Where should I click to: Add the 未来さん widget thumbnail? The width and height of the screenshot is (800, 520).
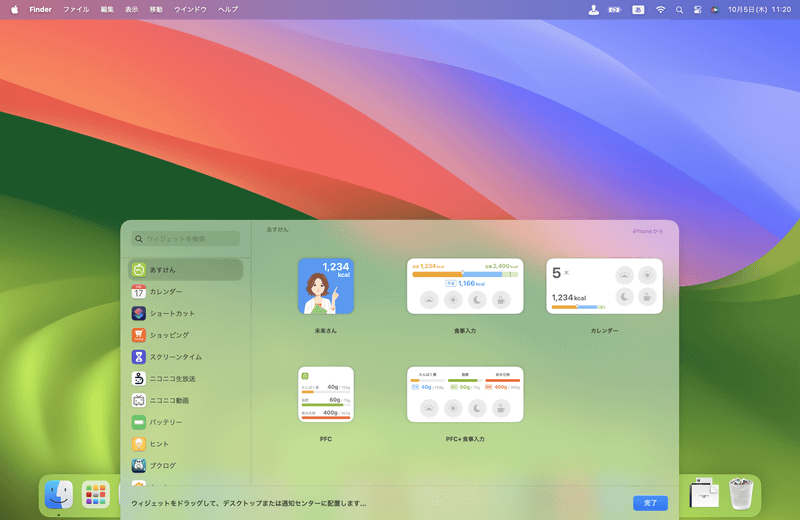326,286
